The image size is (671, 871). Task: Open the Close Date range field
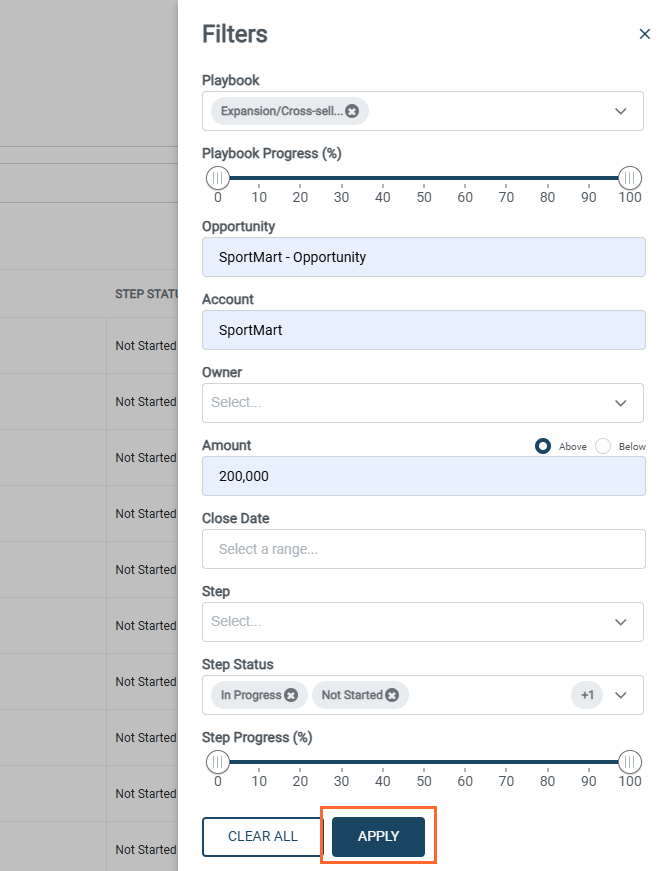pos(423,549)
